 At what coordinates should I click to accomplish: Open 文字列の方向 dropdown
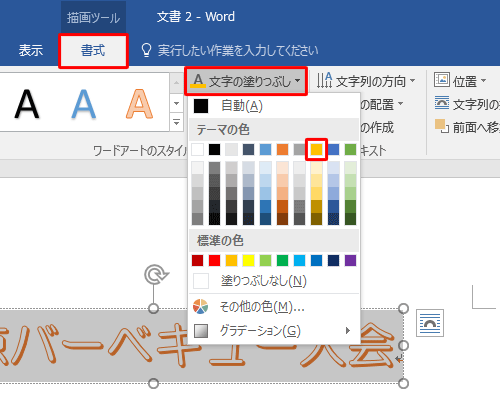click(366, 81)
